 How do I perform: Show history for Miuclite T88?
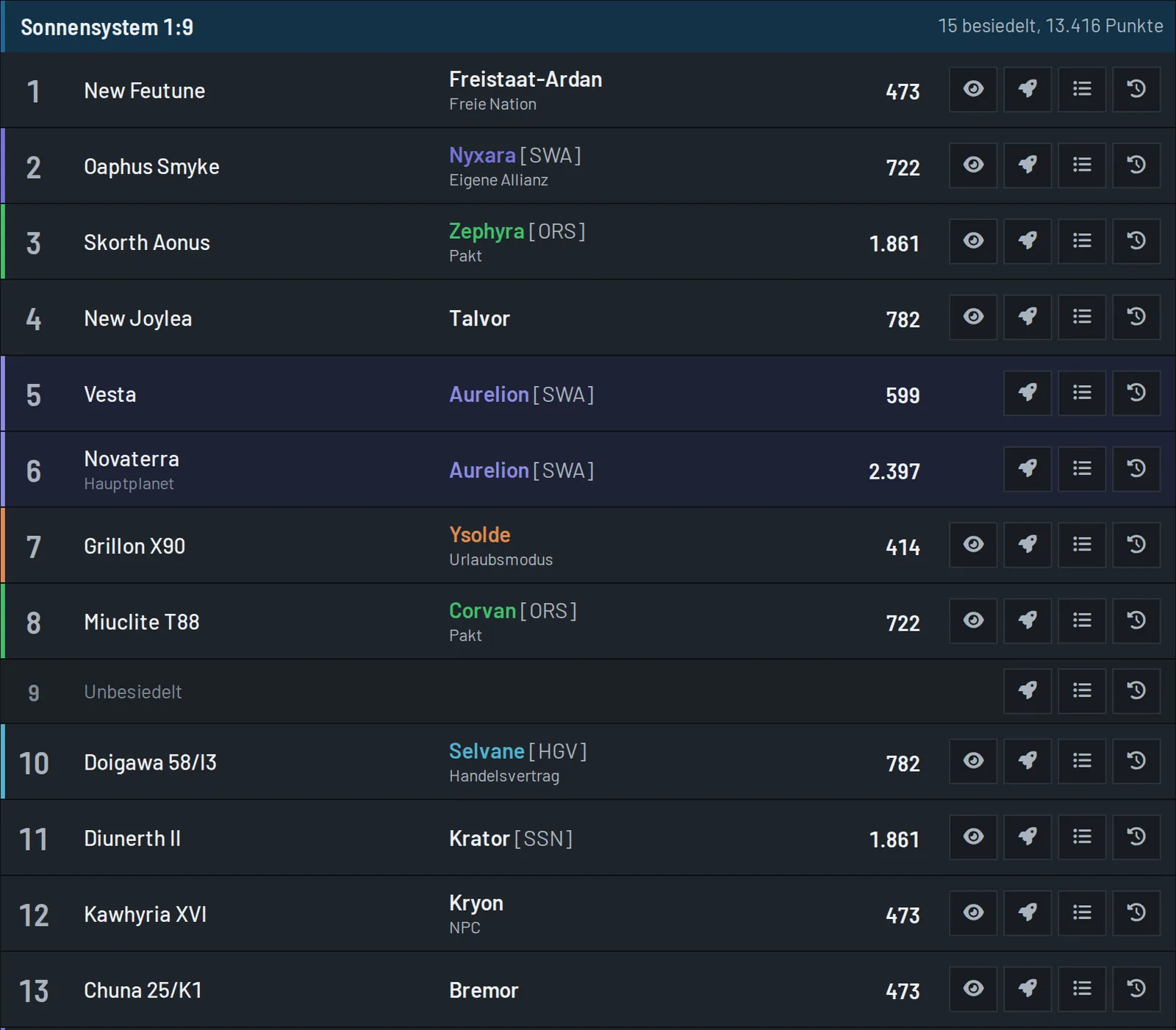pyautogui.click(x=1136, y=620)
